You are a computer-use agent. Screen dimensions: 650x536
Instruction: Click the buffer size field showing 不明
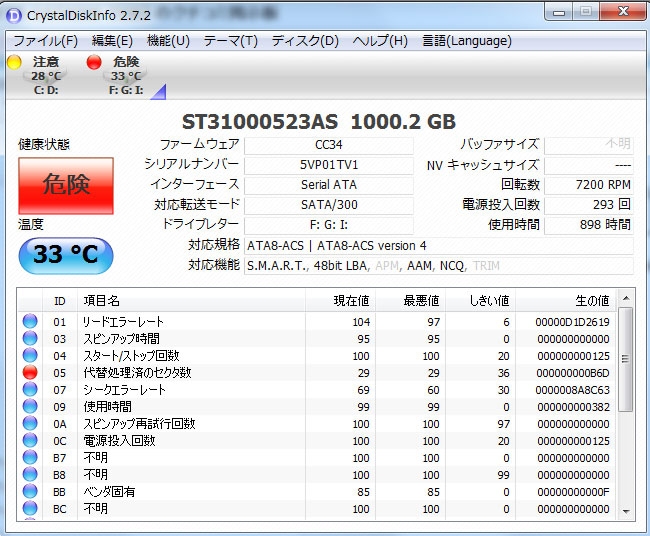pos(589,145)
